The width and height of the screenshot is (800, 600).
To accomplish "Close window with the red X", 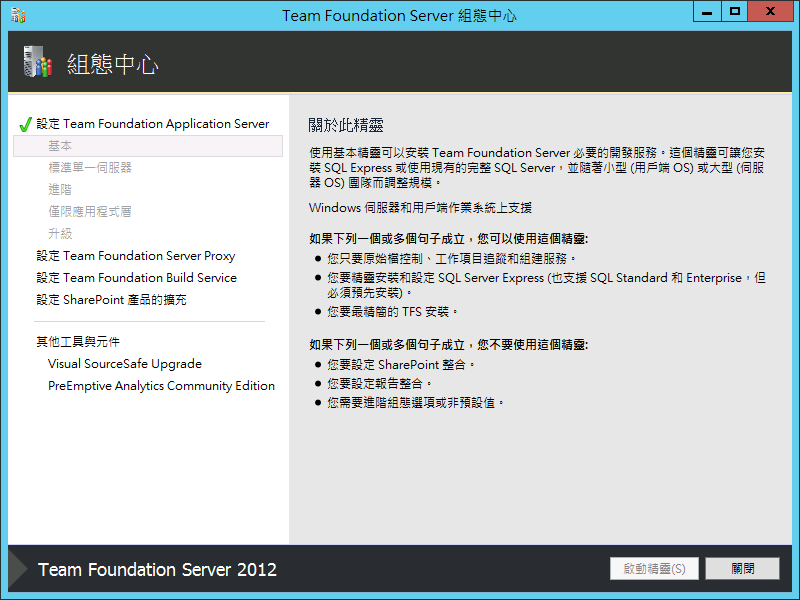I will point(770,12).
